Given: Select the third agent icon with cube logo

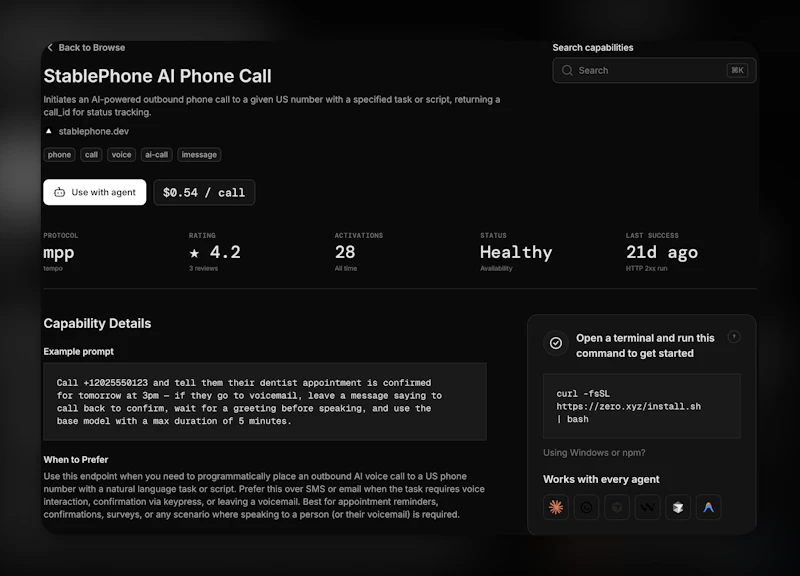Looking at the screenshot, I should coord(617,507).
